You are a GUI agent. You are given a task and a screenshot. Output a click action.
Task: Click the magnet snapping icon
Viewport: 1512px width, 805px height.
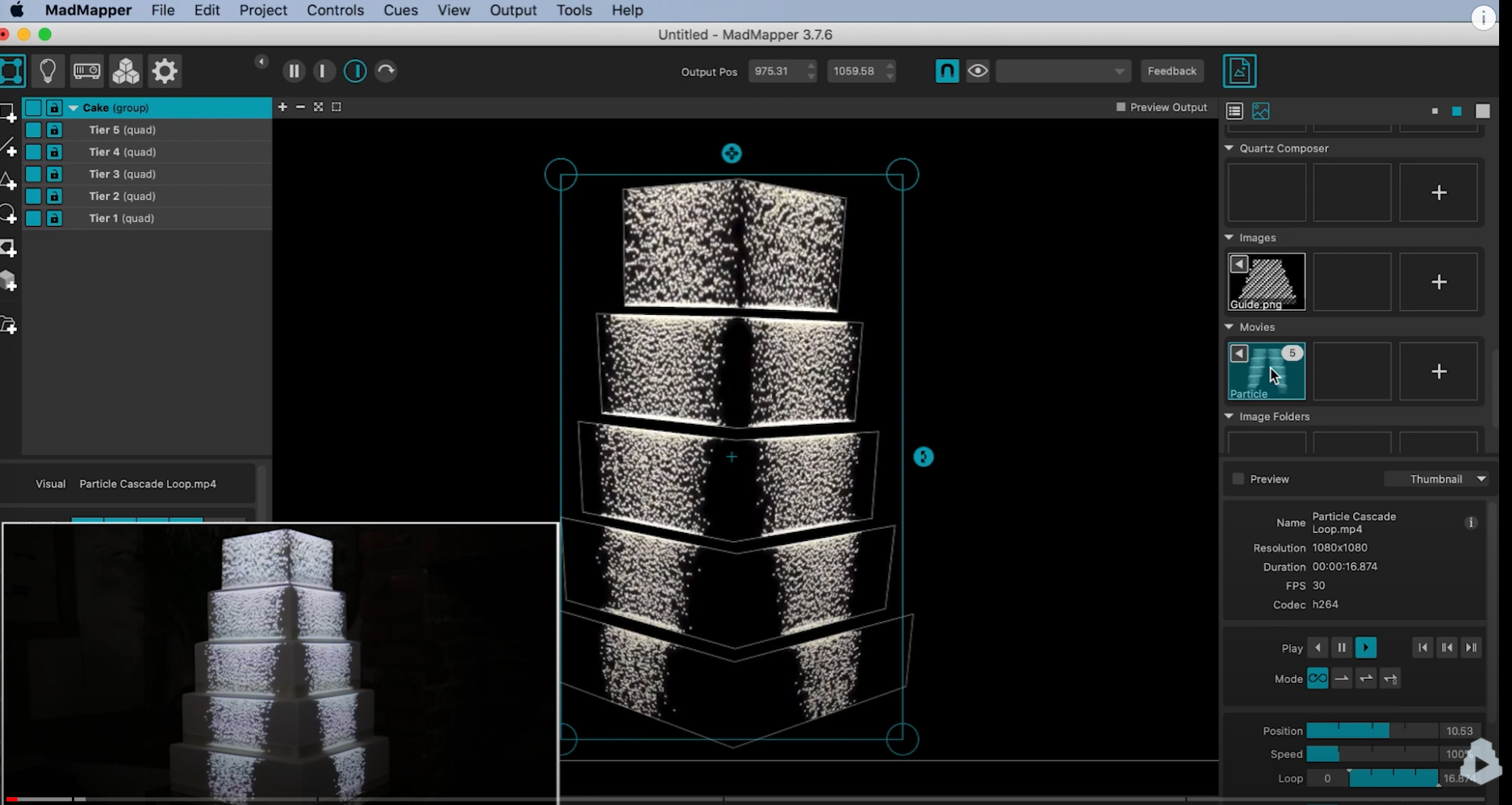(947, 71)
